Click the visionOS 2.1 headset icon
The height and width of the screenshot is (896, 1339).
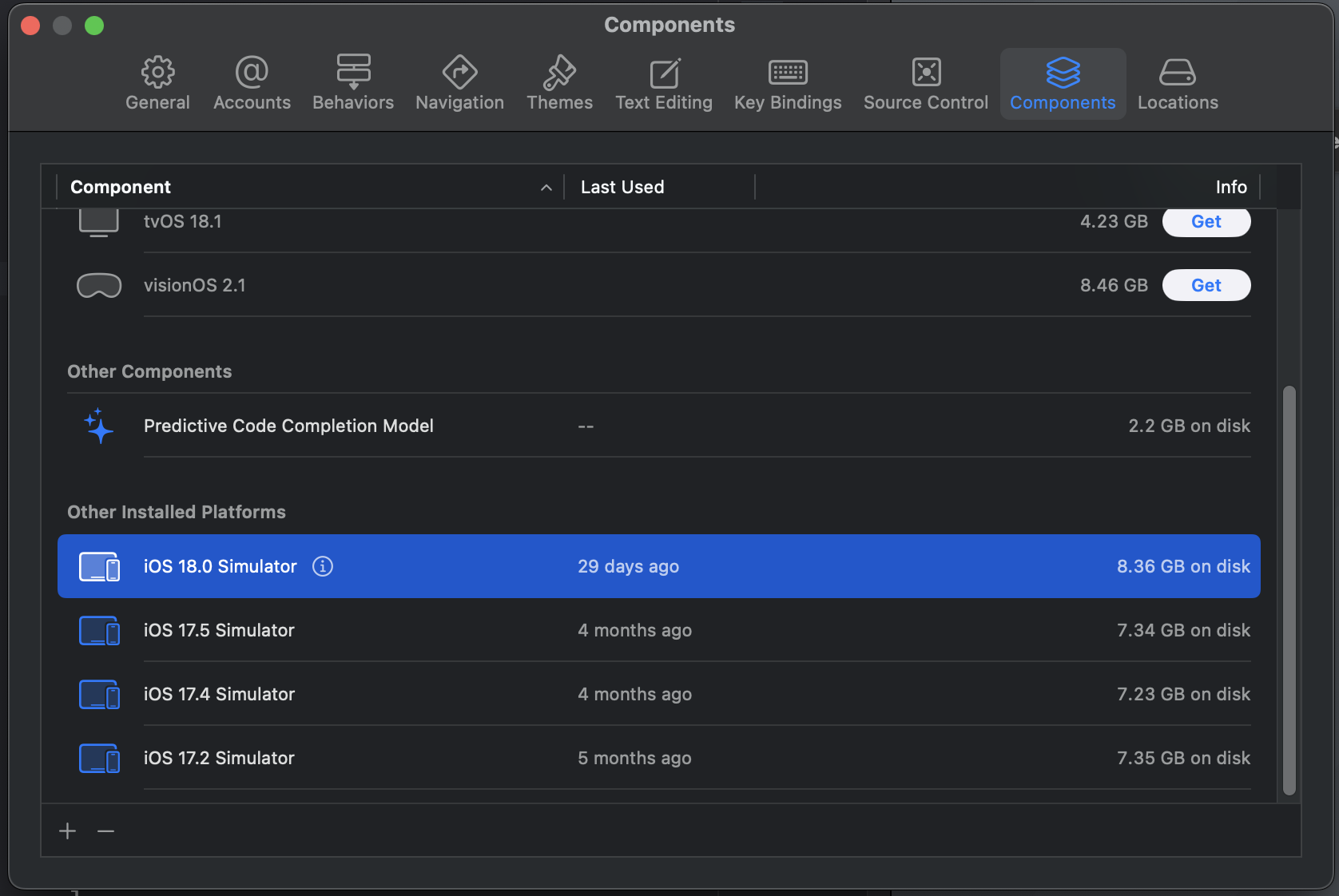pyautogui.click(x=99, y=285)
